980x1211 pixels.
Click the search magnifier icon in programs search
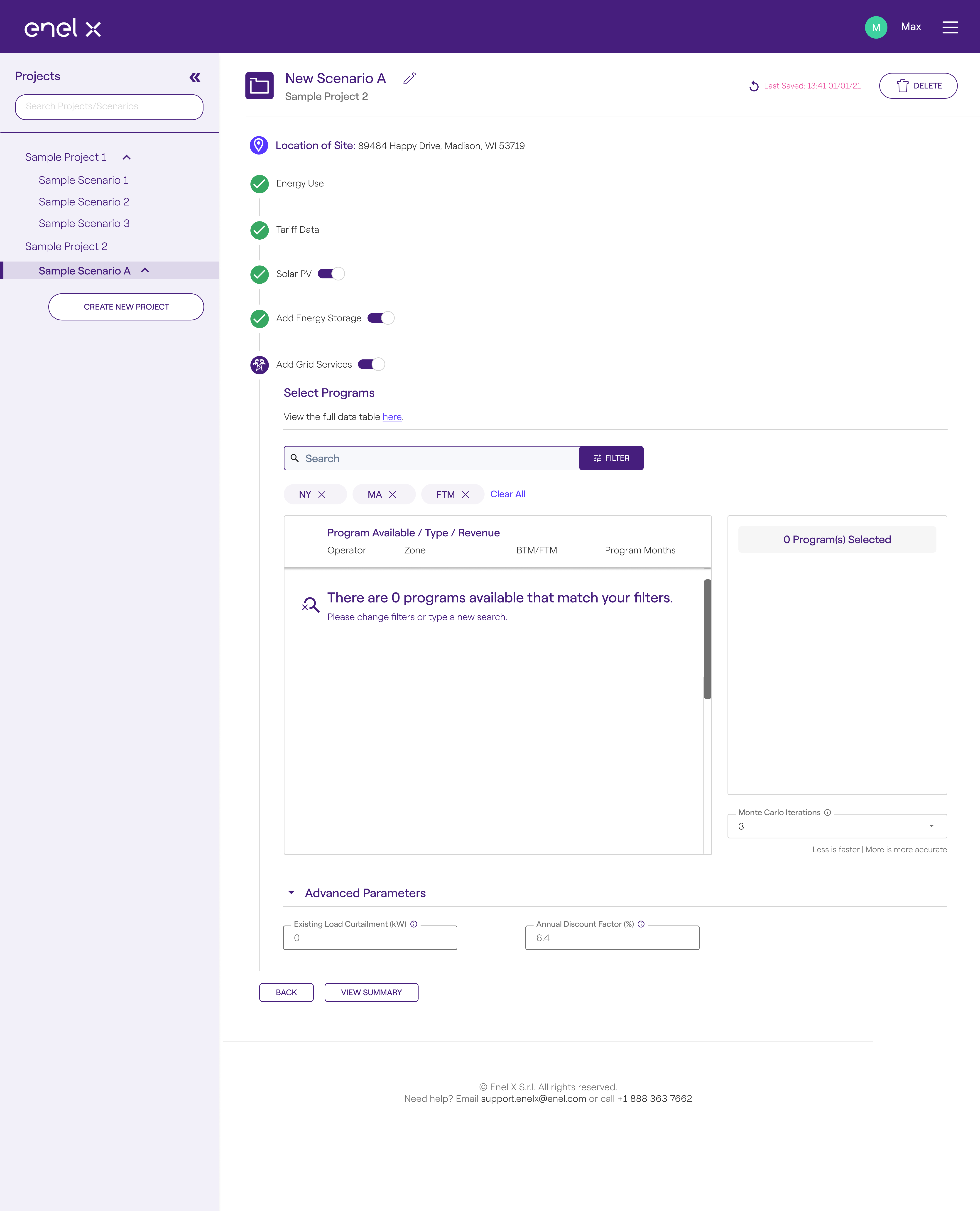pyautogui.click(x=295, y=458)
